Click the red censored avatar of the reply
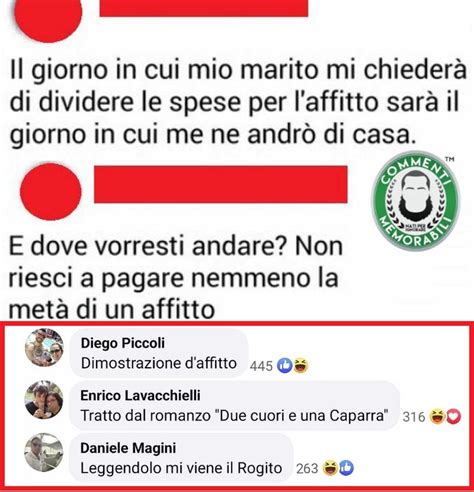The height and width of the screenshot is (492, 474). pyautogui.click(x=51, y=191)
